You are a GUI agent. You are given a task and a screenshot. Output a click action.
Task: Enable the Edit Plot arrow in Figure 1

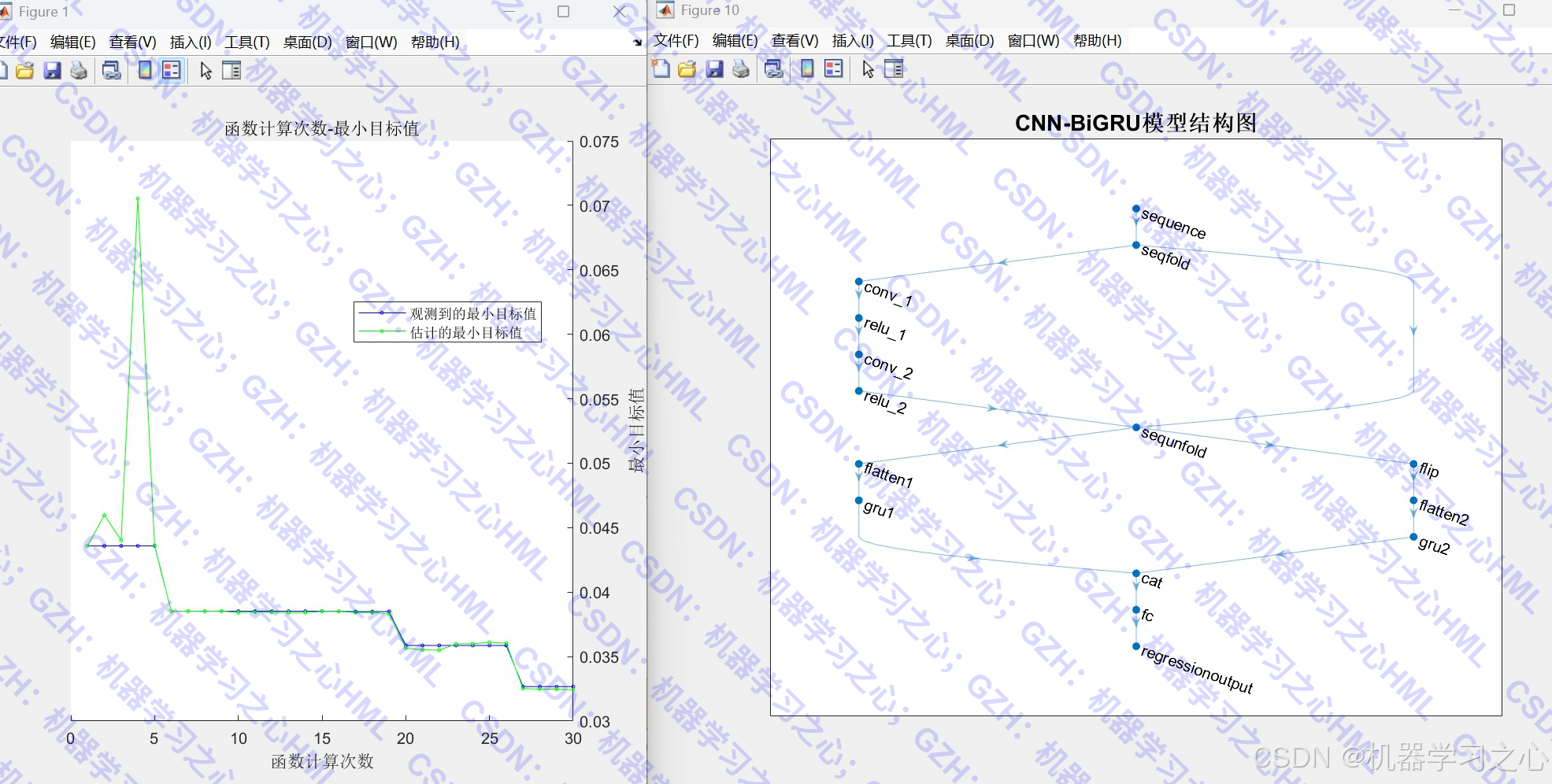[206, 71]
